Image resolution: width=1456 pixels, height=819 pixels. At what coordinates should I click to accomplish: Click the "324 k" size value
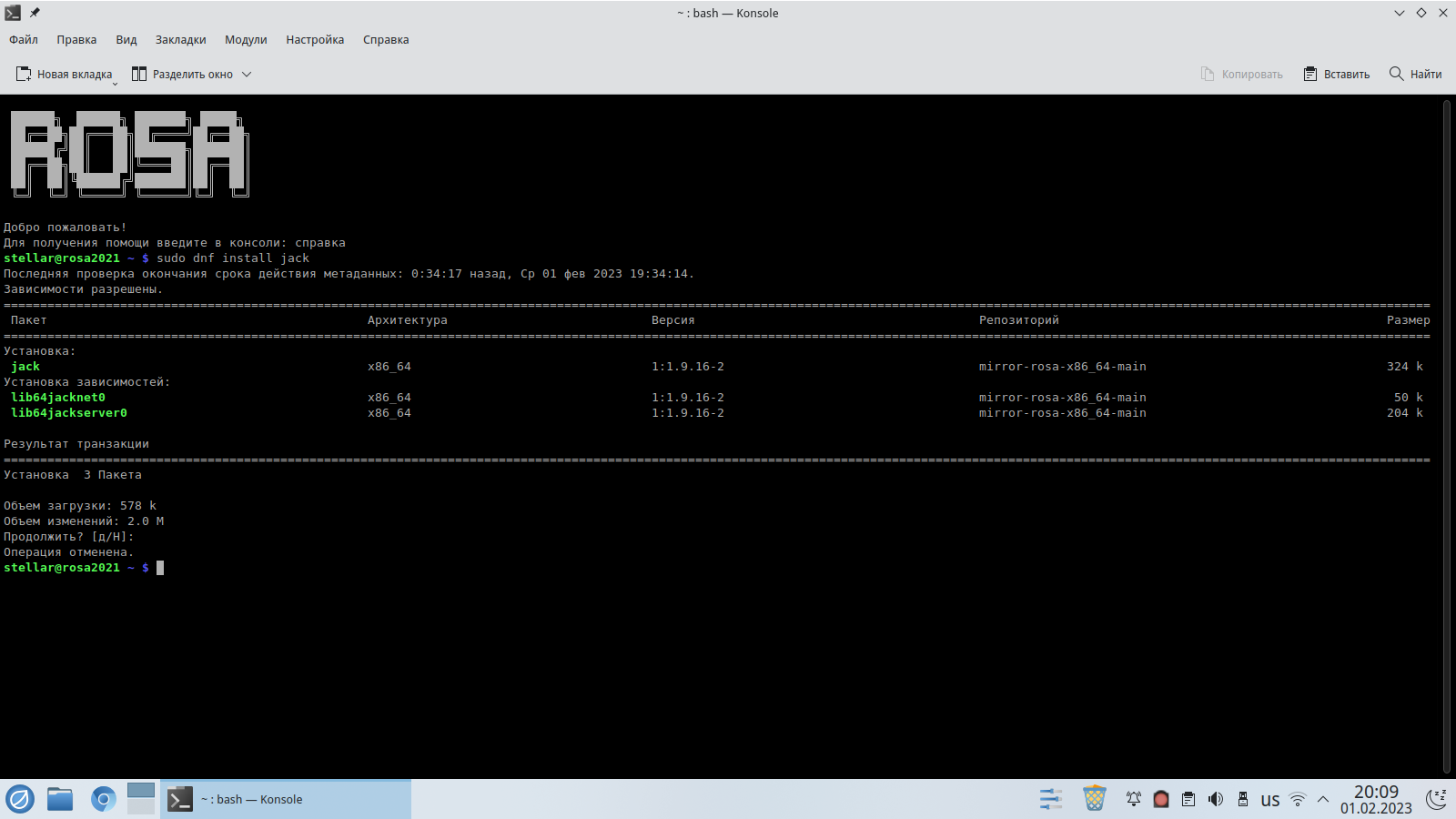[1405, 367]
